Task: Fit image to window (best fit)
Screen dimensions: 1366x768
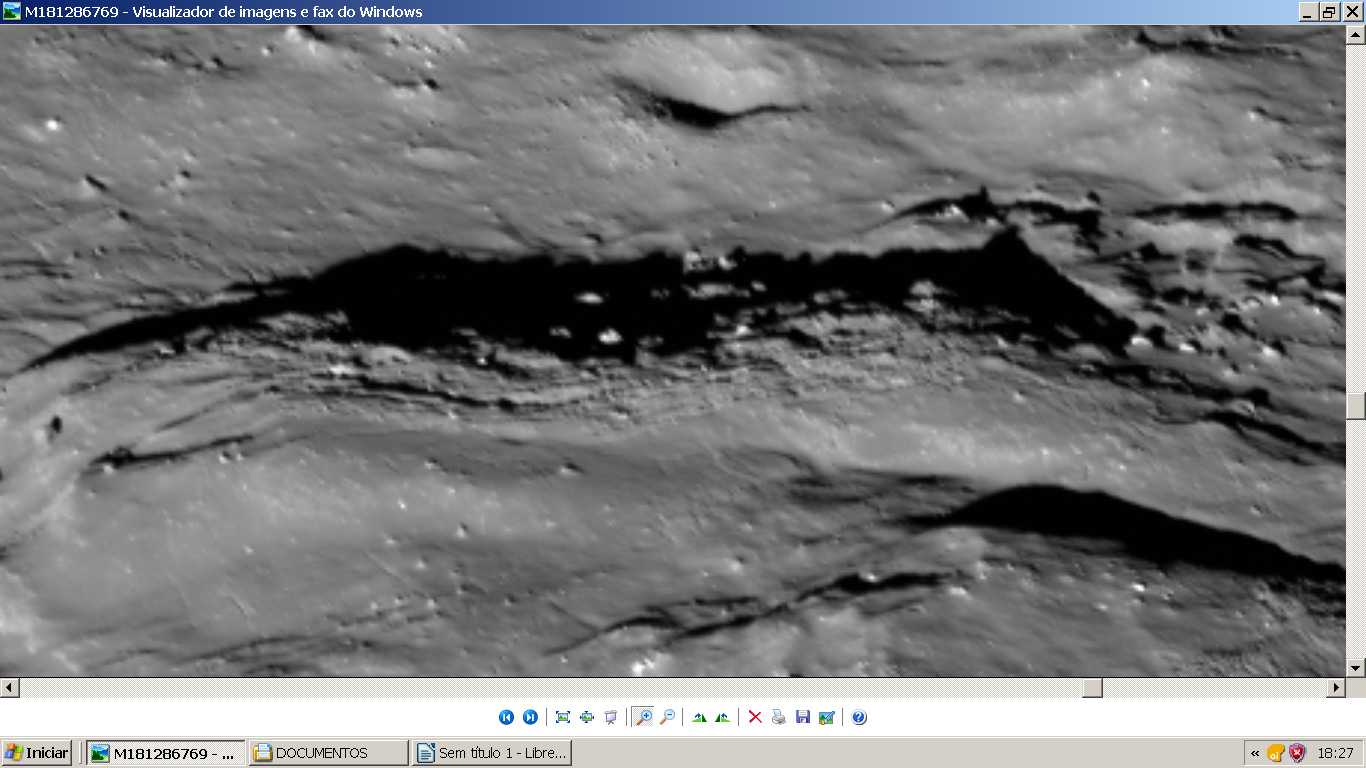Action: tap(563, 717)
